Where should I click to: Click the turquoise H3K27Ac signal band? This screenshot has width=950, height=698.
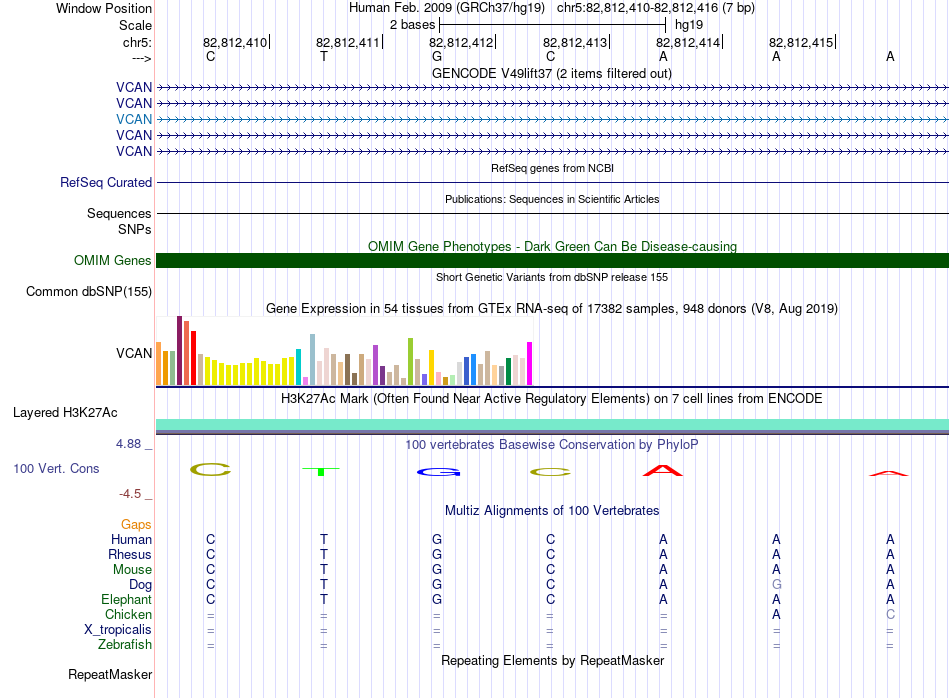552,424
